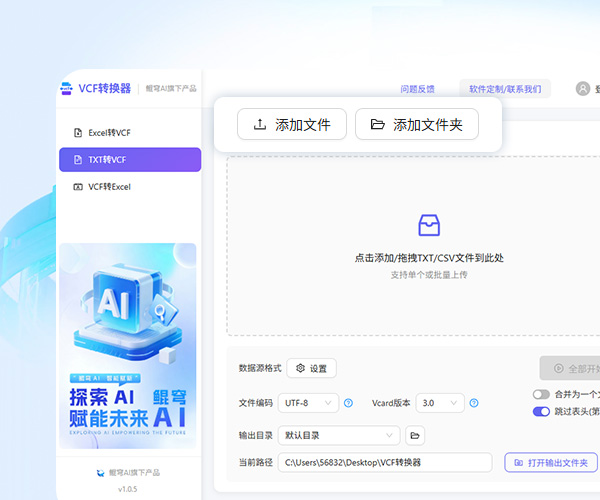Screen dimensions: 600x500
Task: Click the 鲲穹AI旗下产品 footer logo
Action: tap(101, 473)
